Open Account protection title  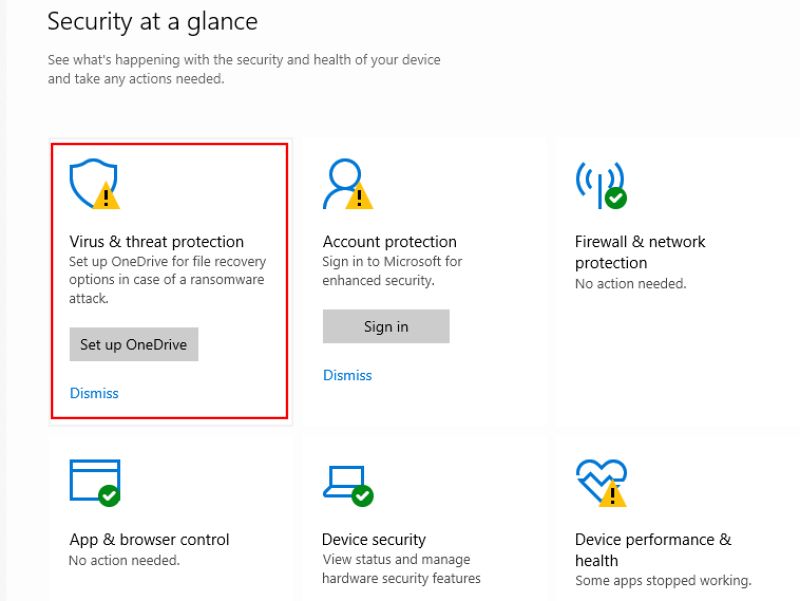click(390, 241)
